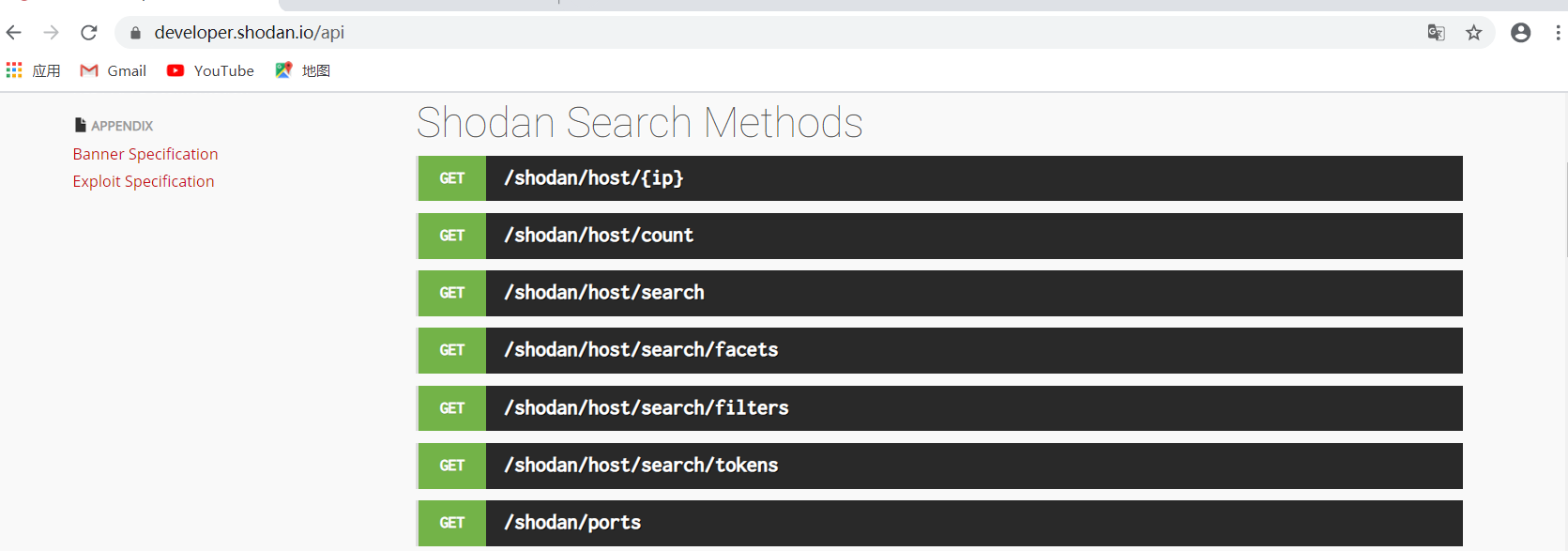Reload the Shodan API page
This screenshot has width=1568, height=551.
(x=88, y=32)
